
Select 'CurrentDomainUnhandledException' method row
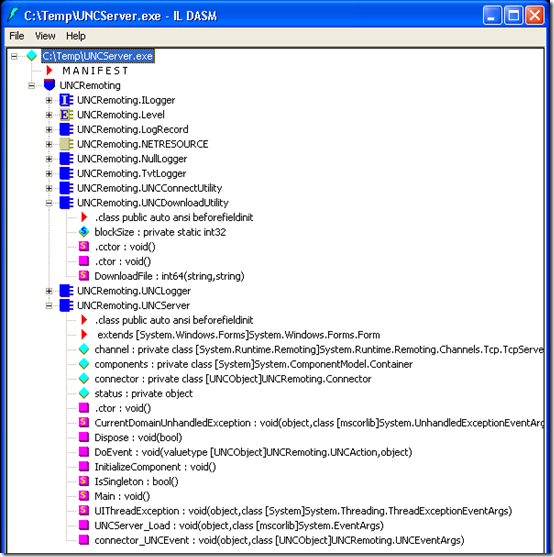click(319, 423)
